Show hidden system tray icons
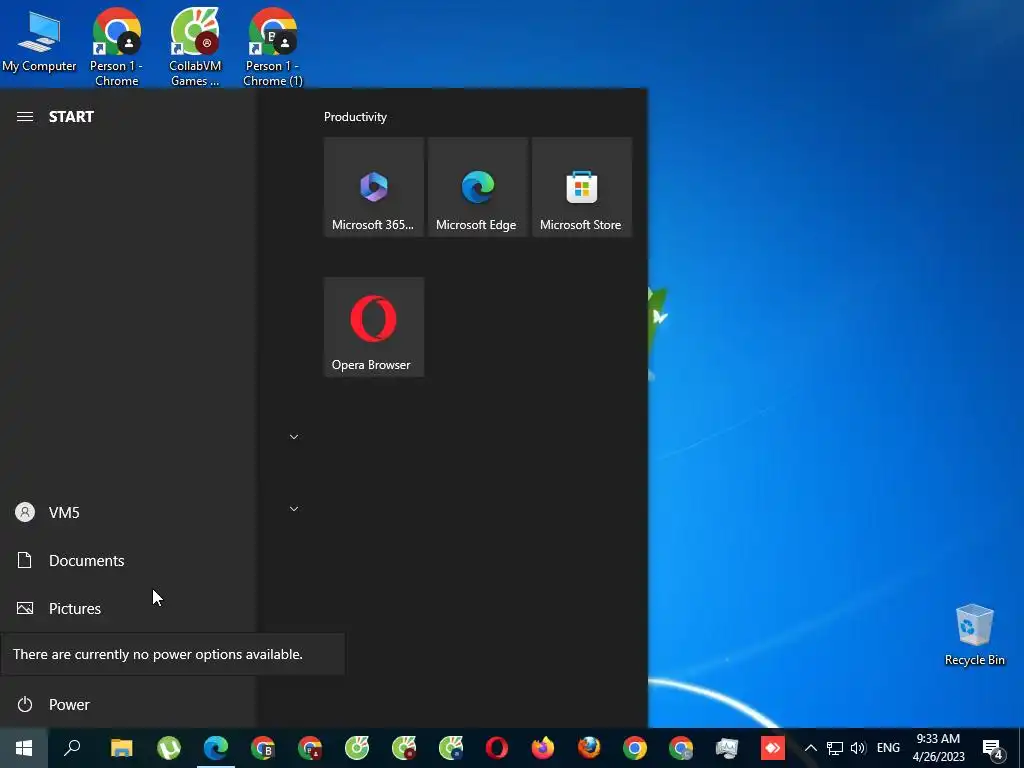Image resolution: width=1024 pixels, height=768 pixels. click(x=810, y=748)
